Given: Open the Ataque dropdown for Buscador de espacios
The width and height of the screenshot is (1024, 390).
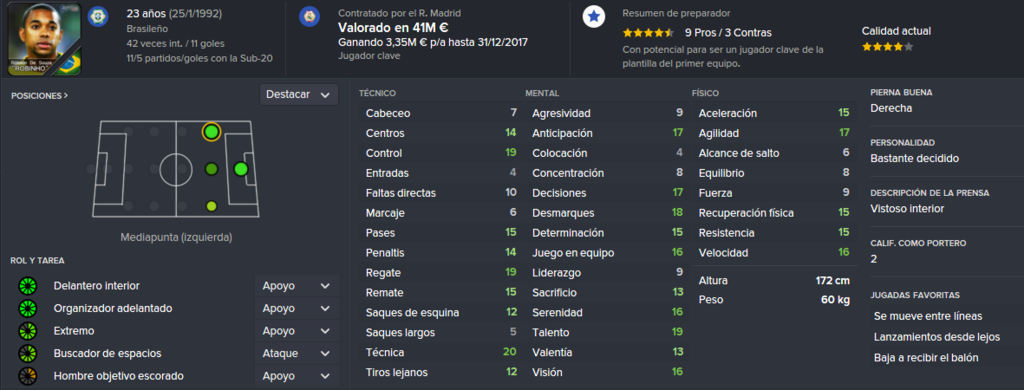Looking at the screenshot, I should click(297, 353).
